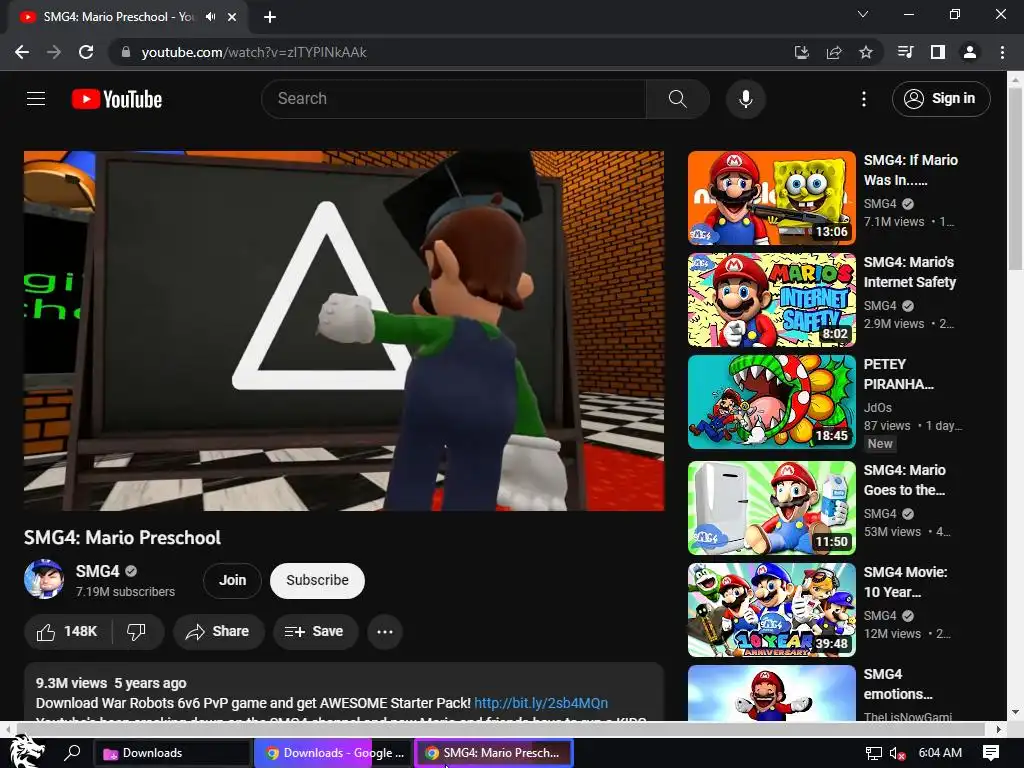This screenshot has width=1024, height=768.
Task: Share the Mario Preschool video
Action: (x=218, y=632)
